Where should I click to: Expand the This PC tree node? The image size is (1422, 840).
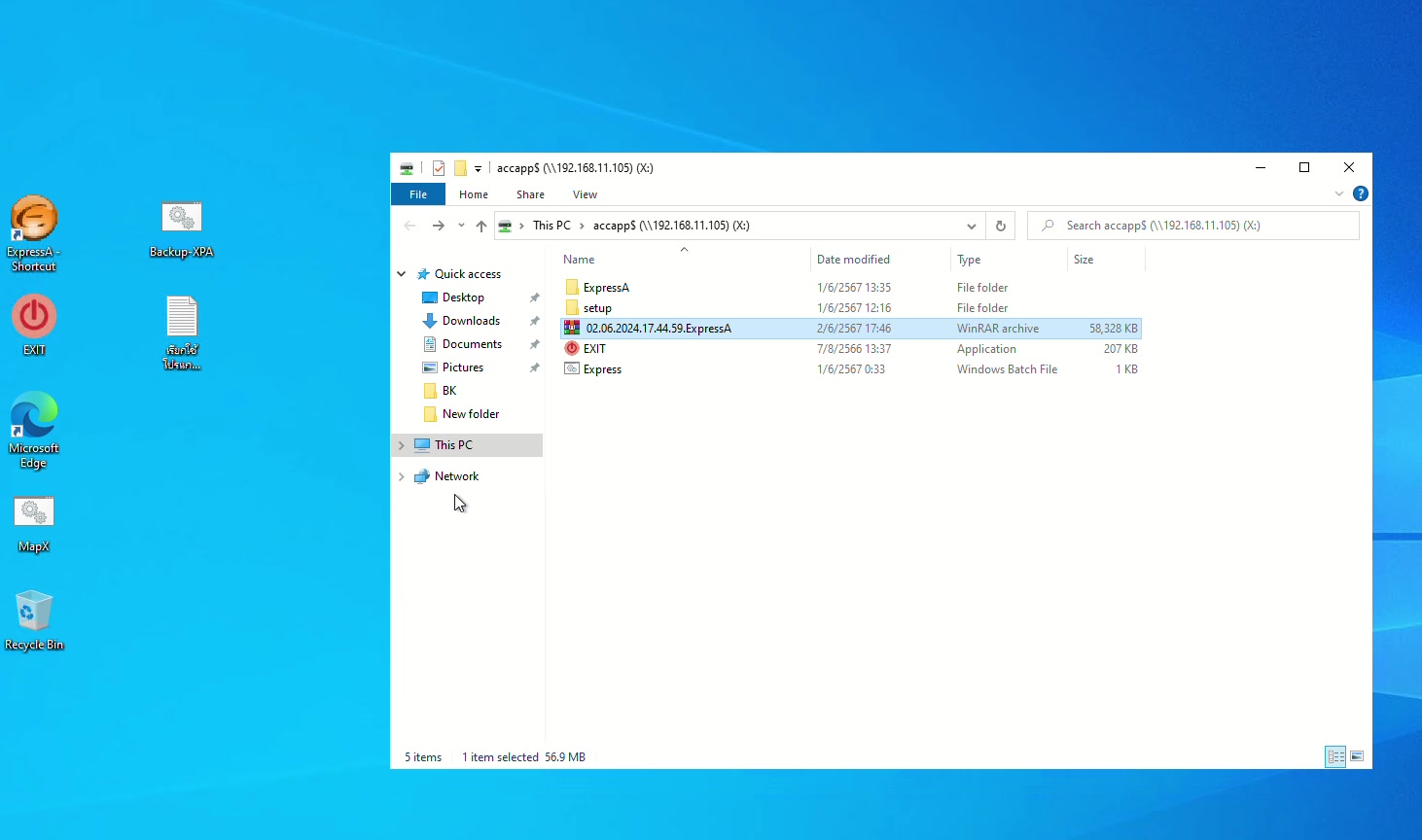402,445
